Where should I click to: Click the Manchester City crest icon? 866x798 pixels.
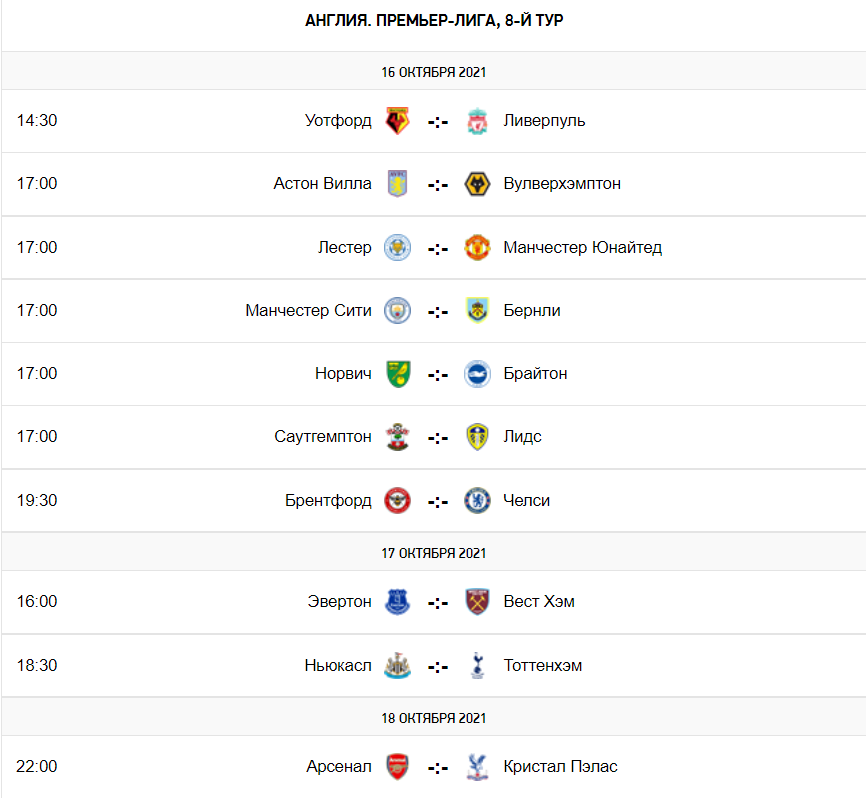398,310
